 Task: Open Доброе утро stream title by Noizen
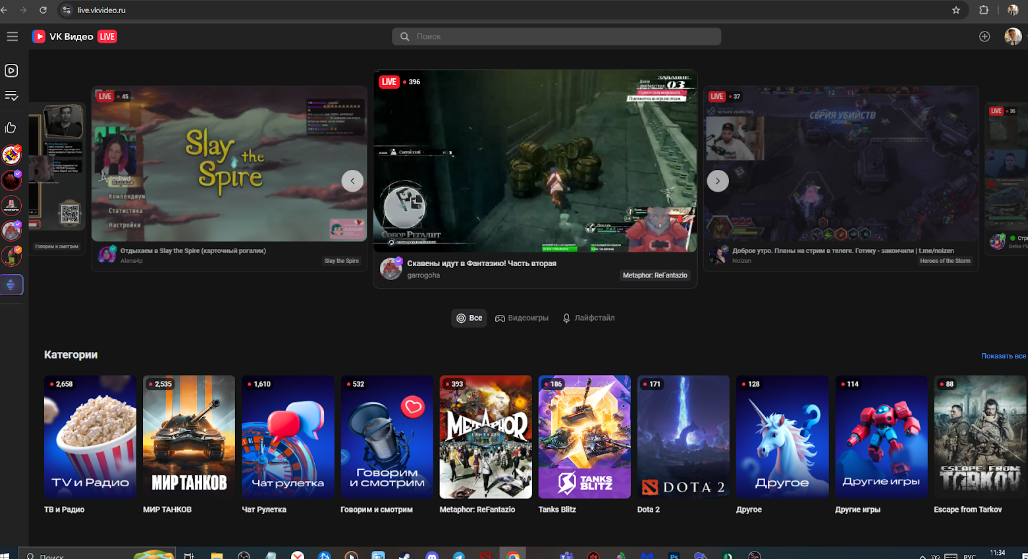click(x=842, y=250)
